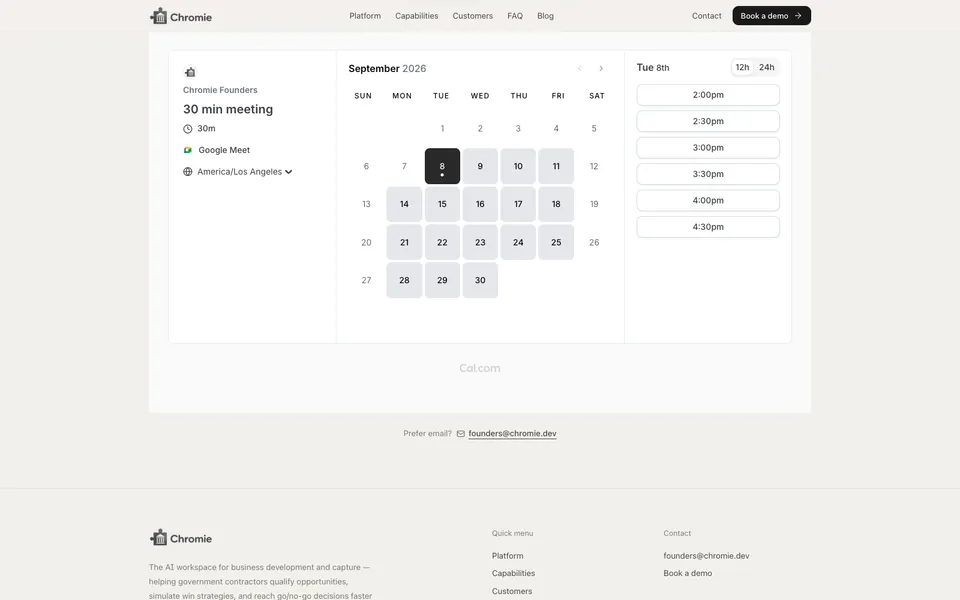
Task: Click the Book a demo header button
Action: 771,16
